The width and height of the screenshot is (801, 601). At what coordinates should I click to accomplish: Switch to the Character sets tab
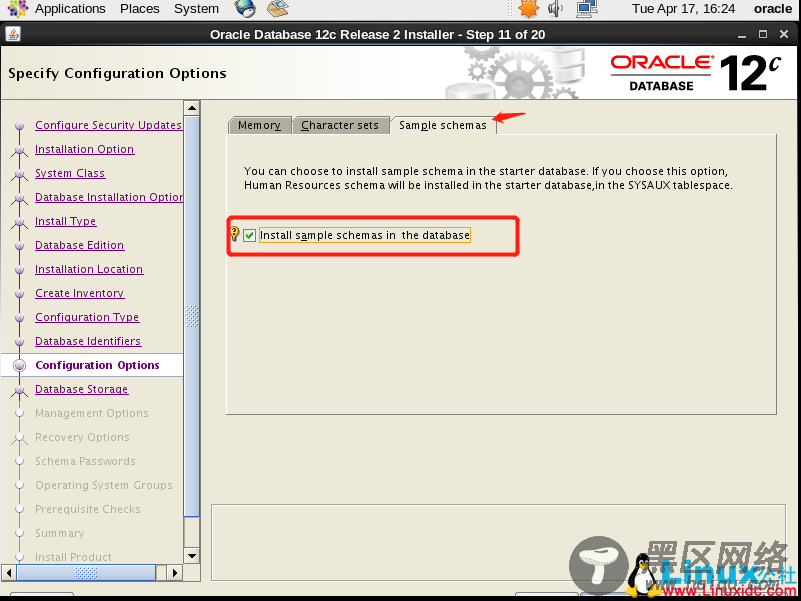click(x=340, y=125)
